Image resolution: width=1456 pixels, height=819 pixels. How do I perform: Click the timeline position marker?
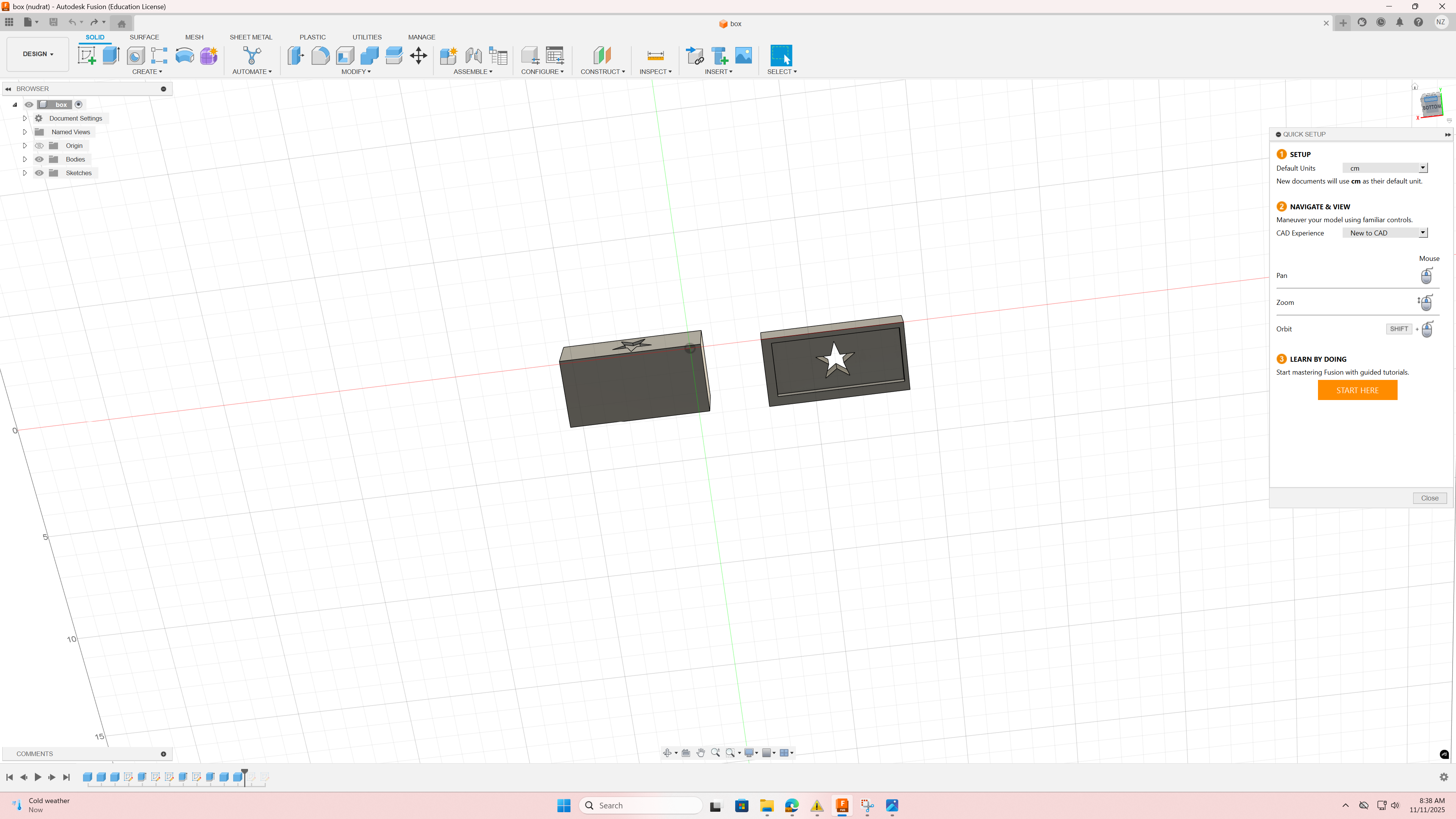(x=245, y=773)
